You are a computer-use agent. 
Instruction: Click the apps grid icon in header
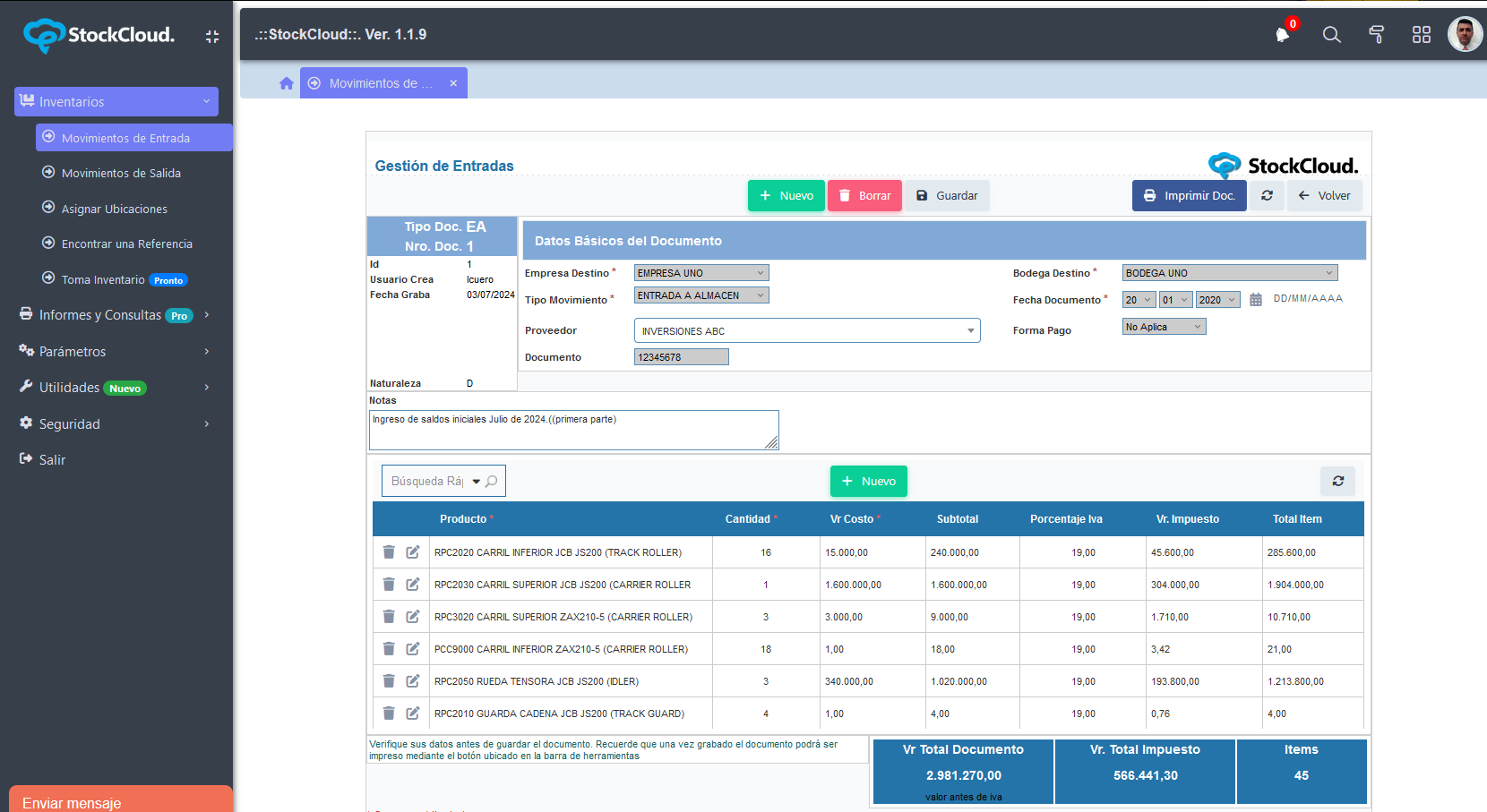pos(1421,35)
